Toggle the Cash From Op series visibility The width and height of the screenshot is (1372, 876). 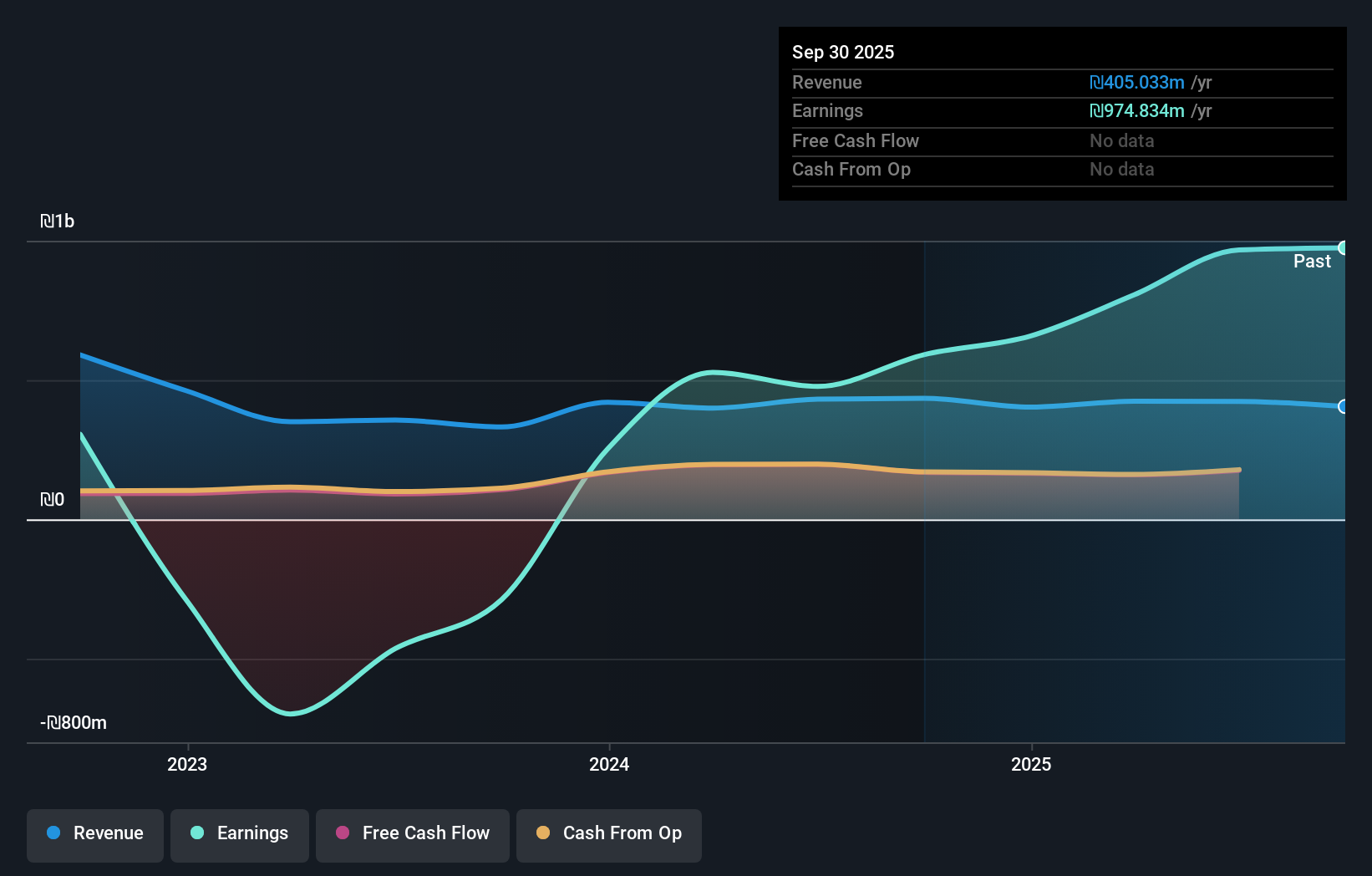click(608, 833)
